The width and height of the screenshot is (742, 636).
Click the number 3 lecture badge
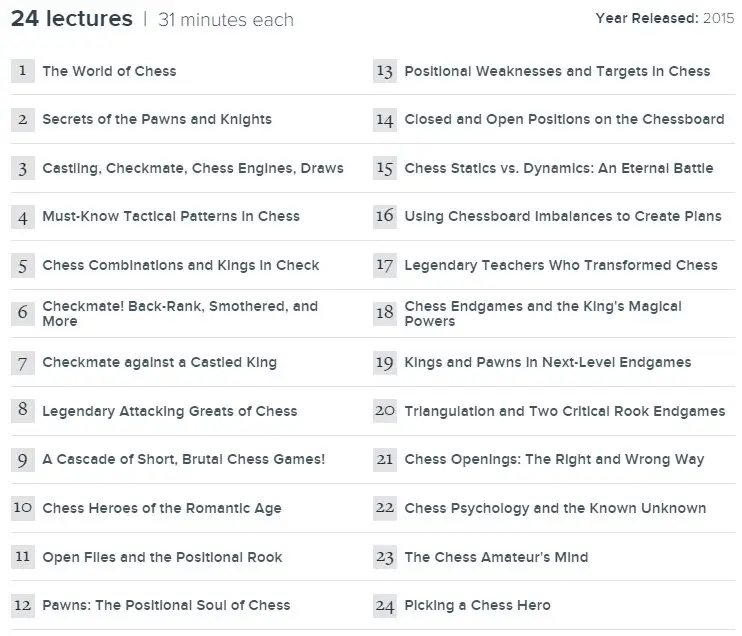coord(23,168)
